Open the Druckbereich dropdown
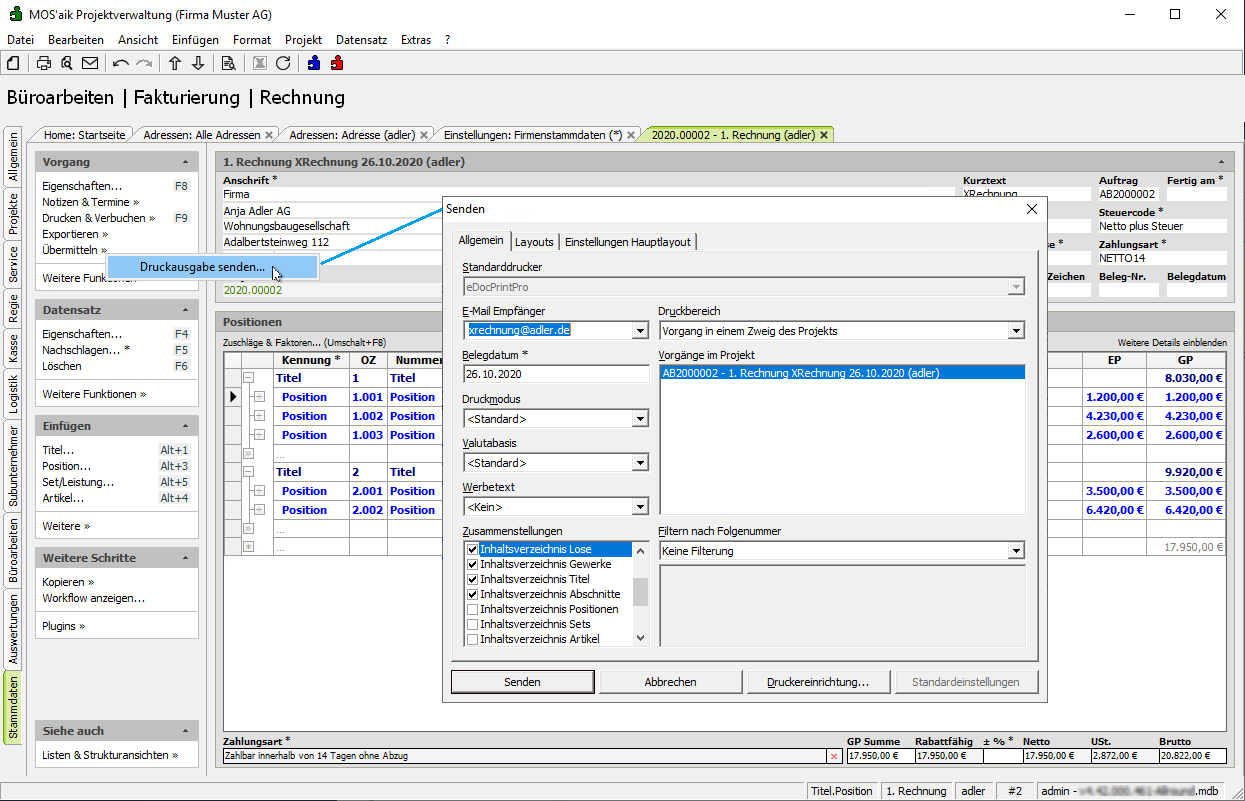1245x801 pixels. (x=1016, y=331)
